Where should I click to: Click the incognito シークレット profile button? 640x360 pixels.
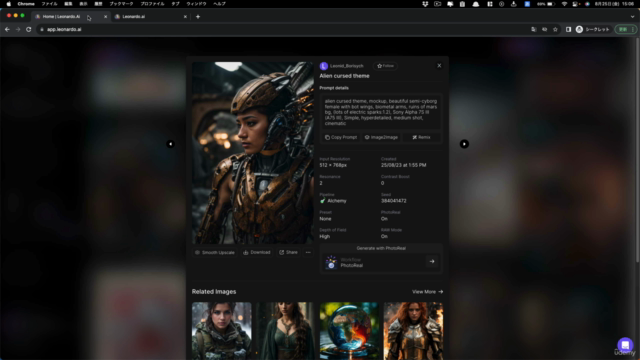[593, 29]
